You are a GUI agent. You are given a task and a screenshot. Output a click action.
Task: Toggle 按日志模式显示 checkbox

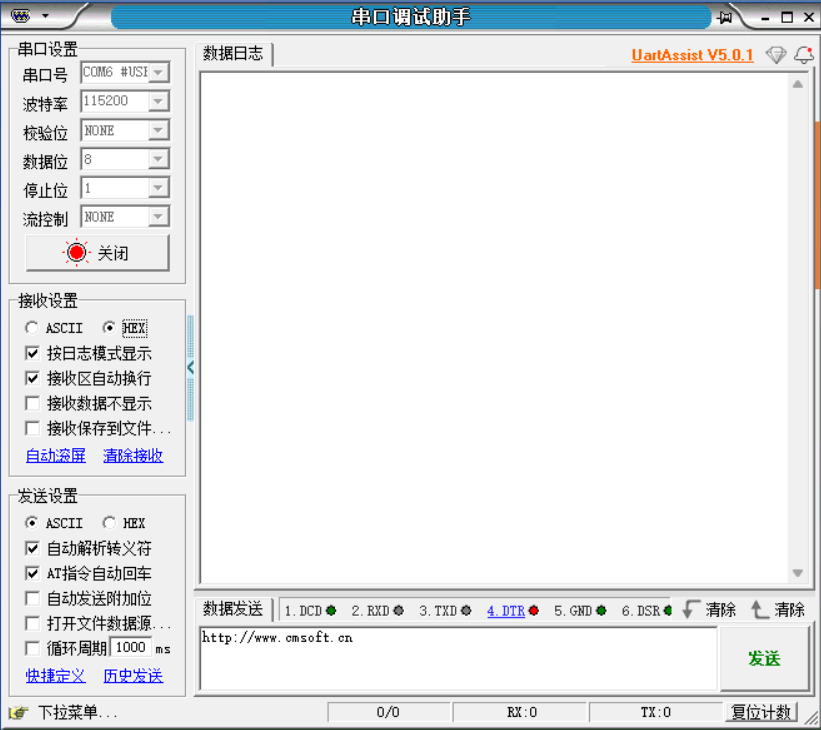pyautogui.click(x=32, y=353)
